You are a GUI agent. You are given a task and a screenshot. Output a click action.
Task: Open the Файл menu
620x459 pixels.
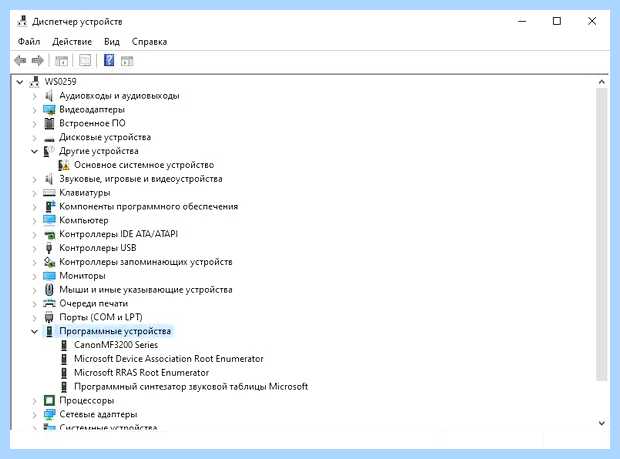point(29,42)
